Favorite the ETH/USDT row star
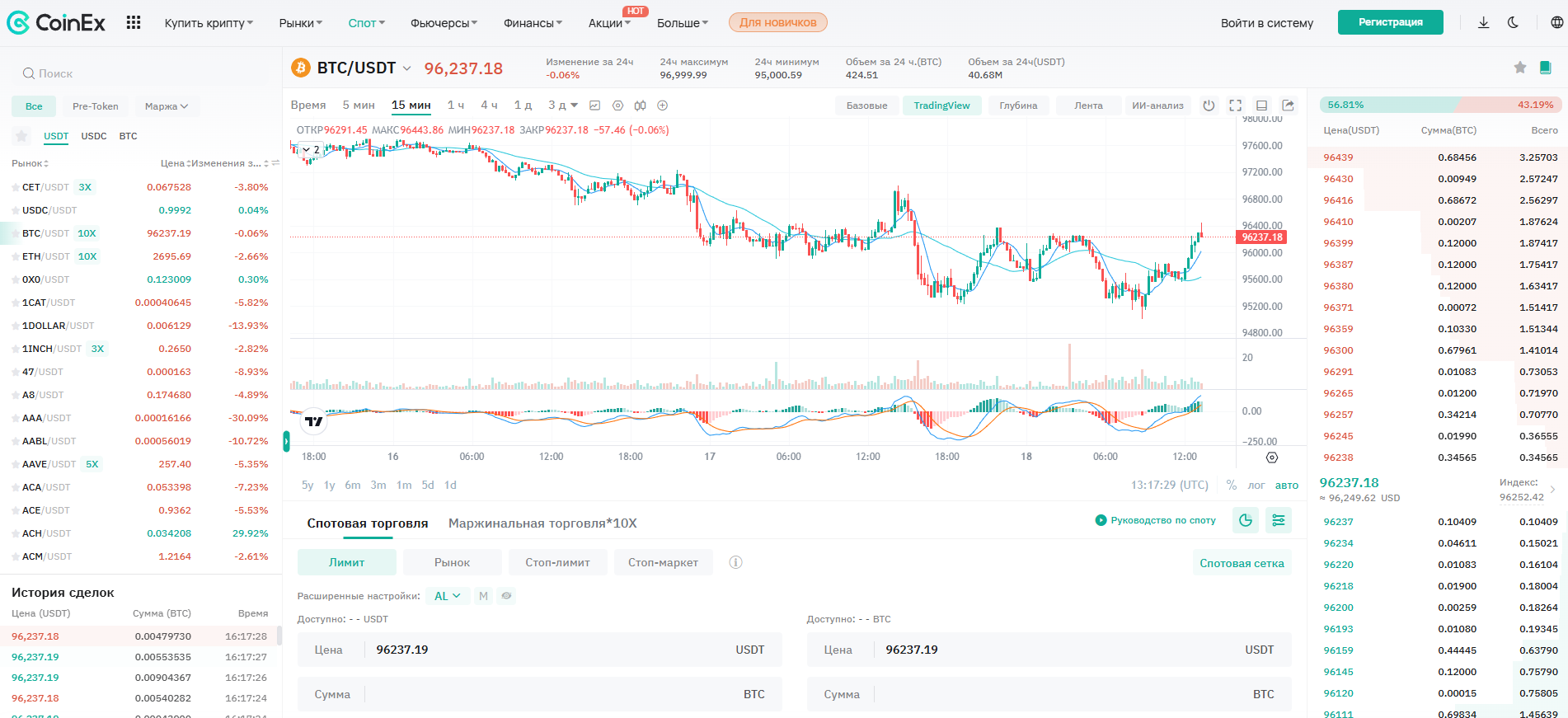 (16, 257)
